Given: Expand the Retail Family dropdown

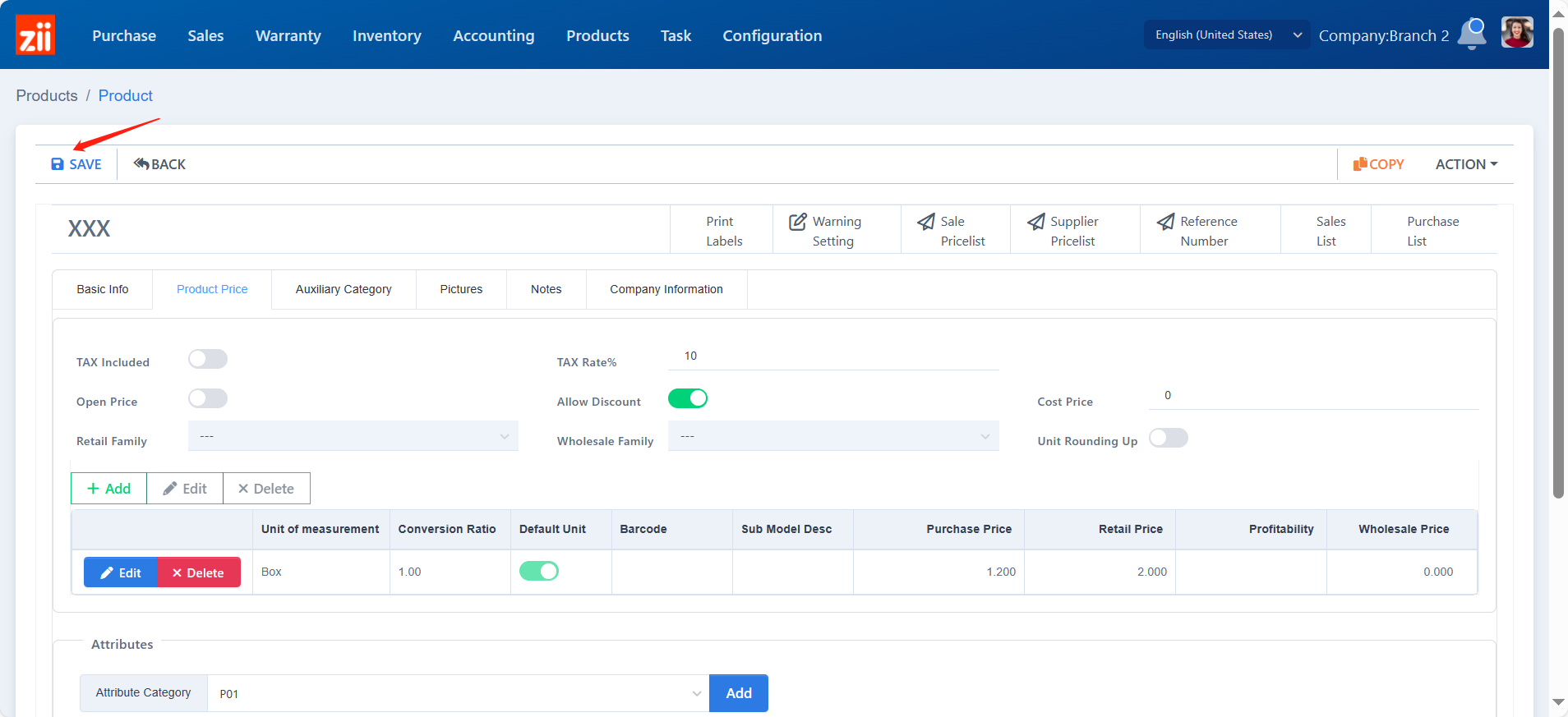Looking at the screenshot, I should (x=353, y=436).
